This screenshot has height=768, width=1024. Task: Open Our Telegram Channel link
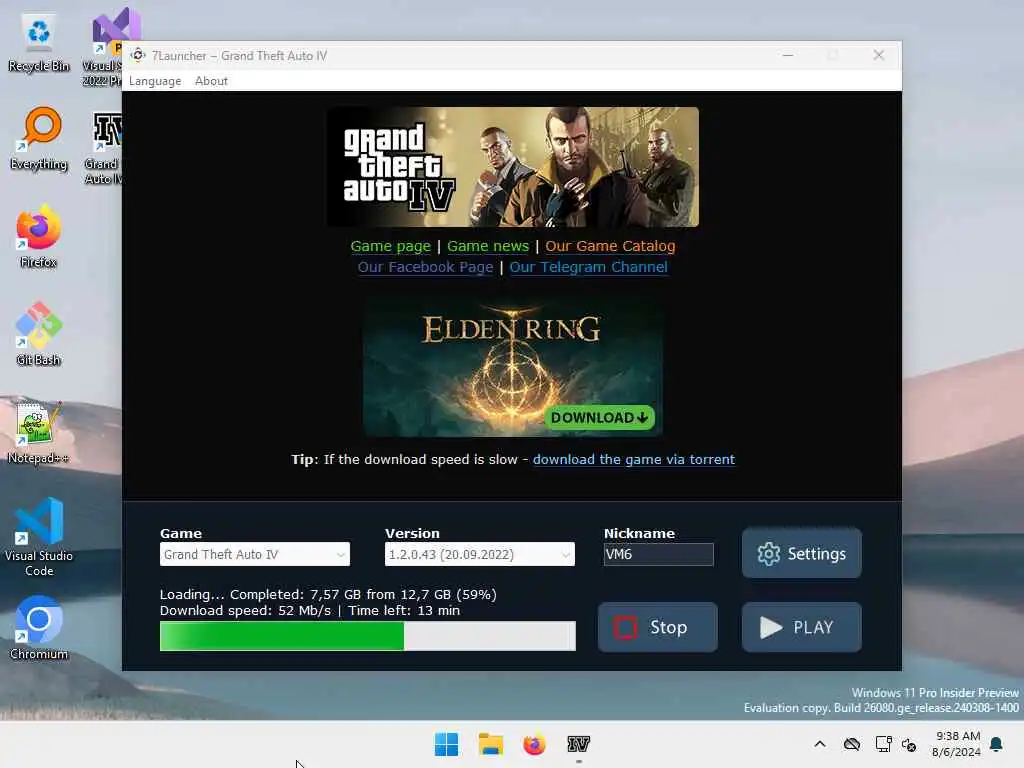pyautogui.click(x=588, y=267)
